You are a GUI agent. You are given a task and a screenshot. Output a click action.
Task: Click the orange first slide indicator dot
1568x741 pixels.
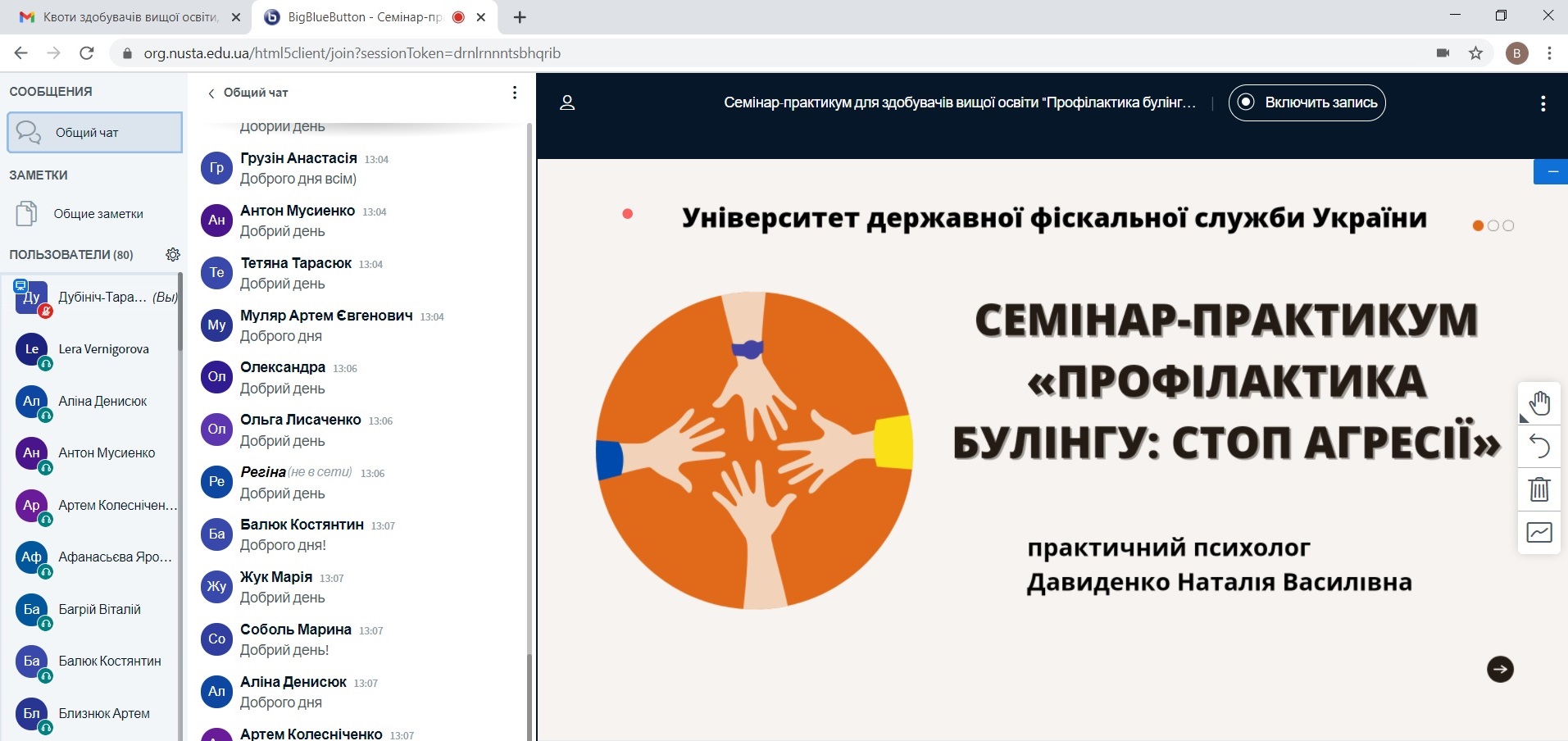[x=1478, y=225]
